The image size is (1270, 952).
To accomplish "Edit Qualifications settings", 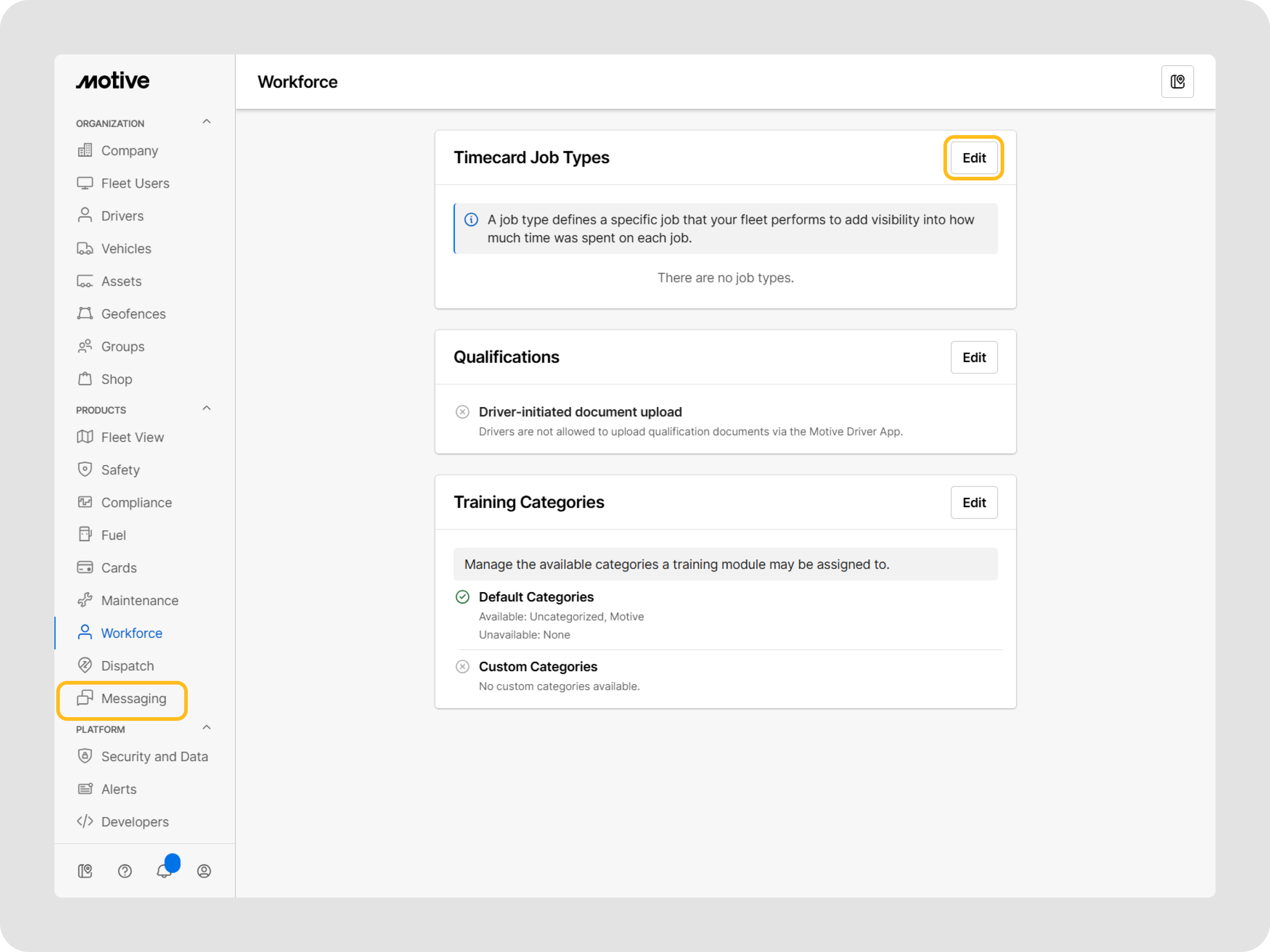I will (x=974, y=358).
